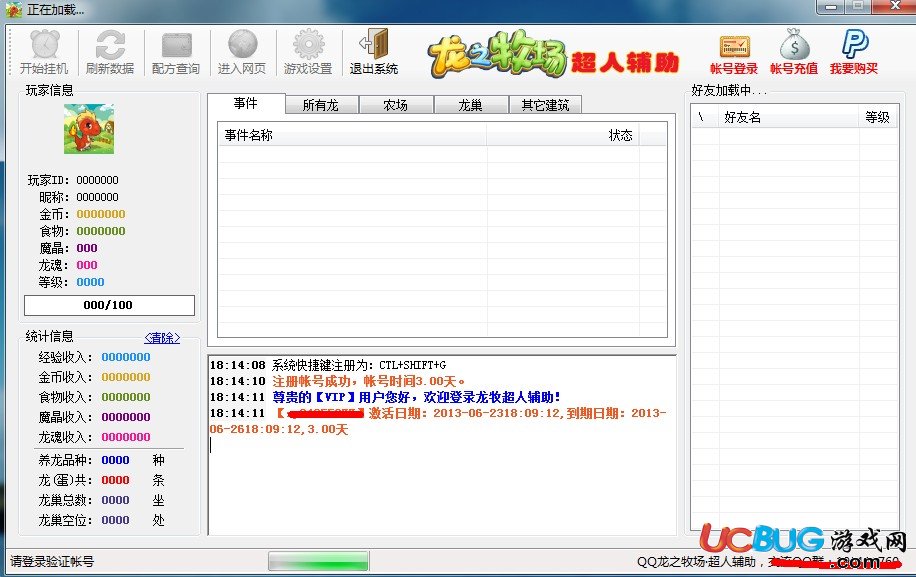
Task: Click the 好友加载中 panel title
Action: [728, 91]
